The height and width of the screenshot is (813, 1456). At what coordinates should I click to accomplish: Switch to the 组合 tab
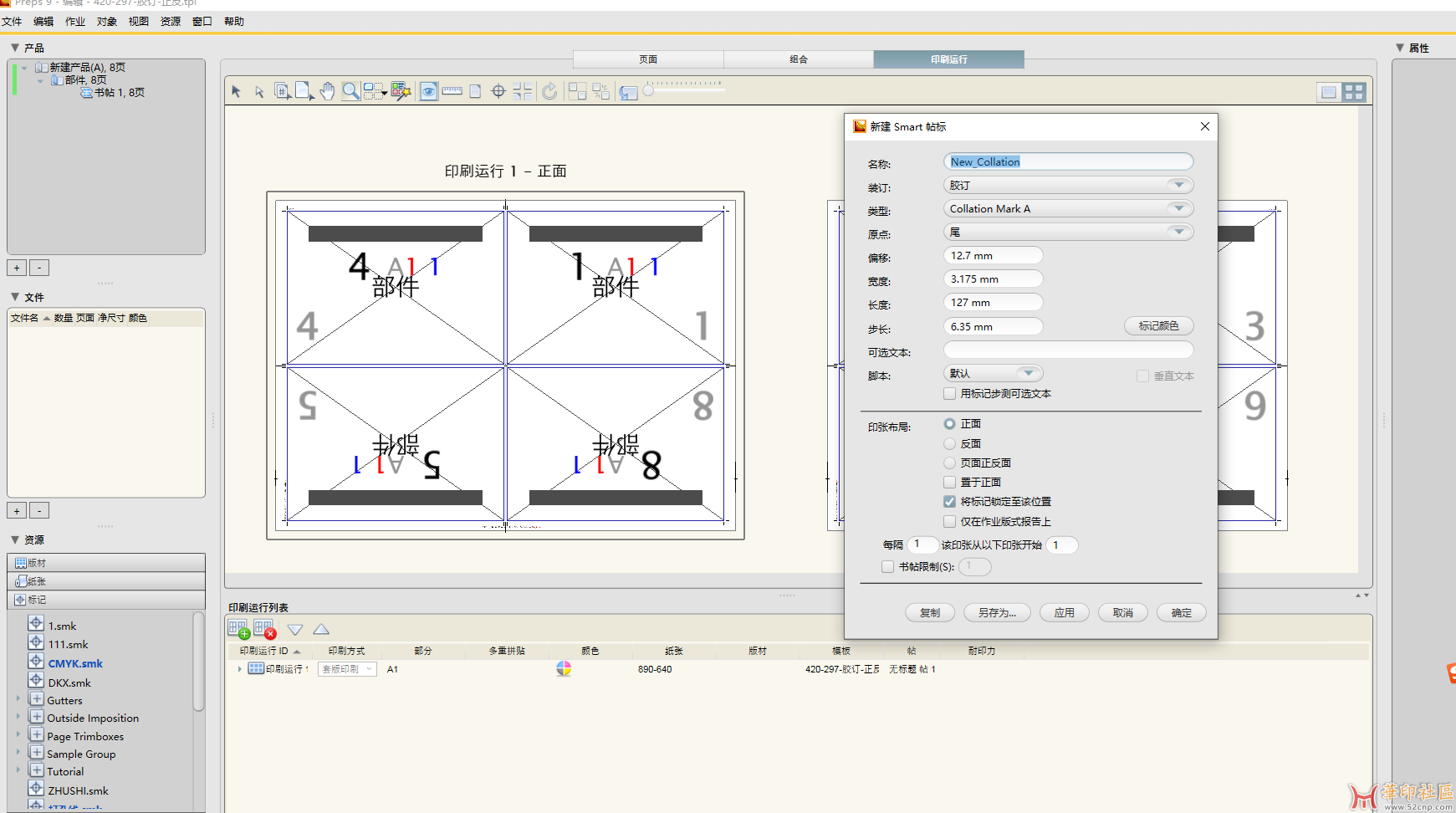click(x=799, y=59)
